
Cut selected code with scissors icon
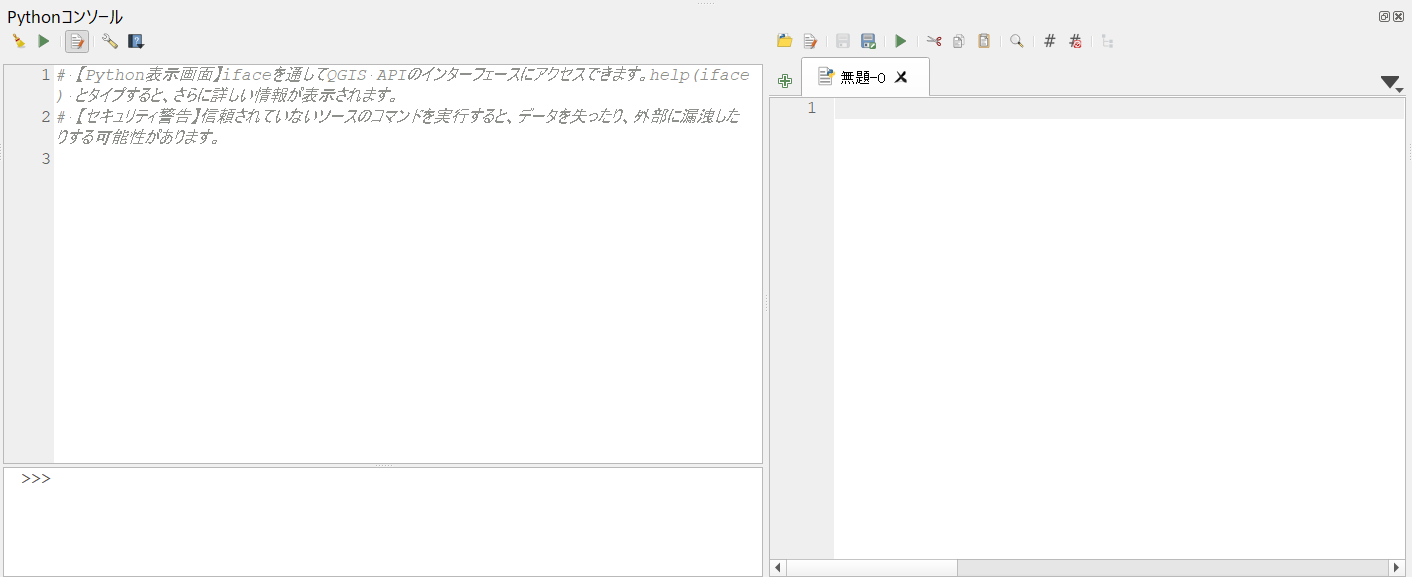coord(934,41)
